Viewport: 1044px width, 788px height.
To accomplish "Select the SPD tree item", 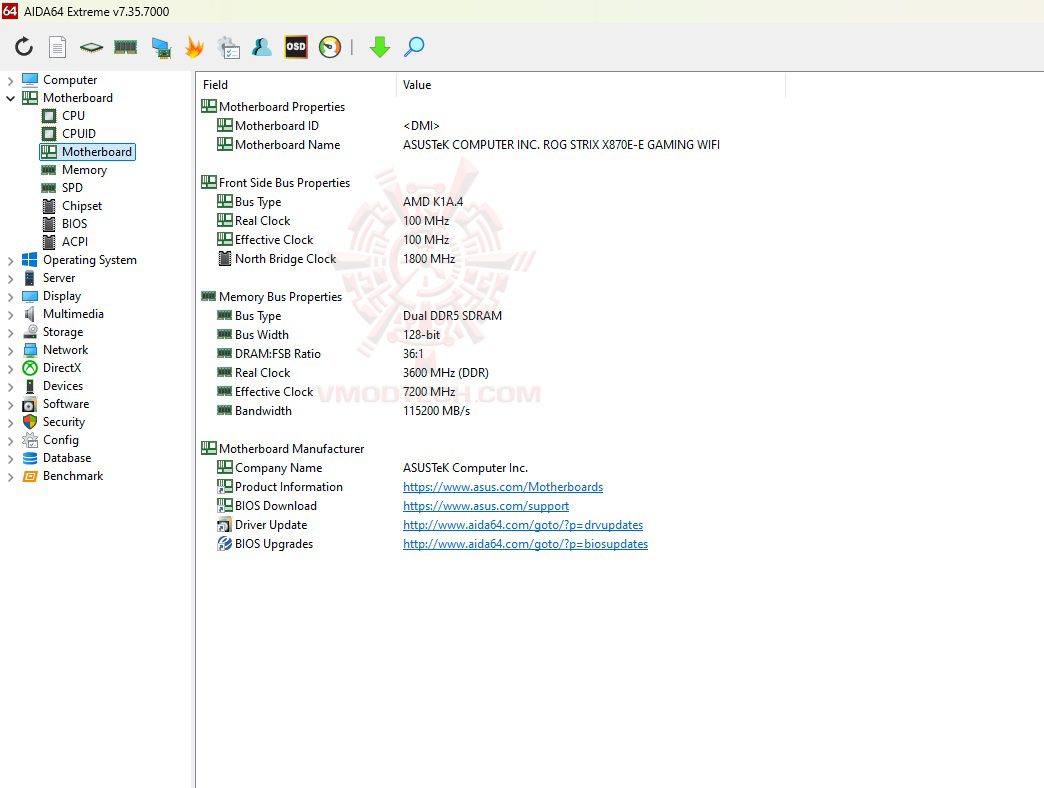I will (x=72, y=188).
